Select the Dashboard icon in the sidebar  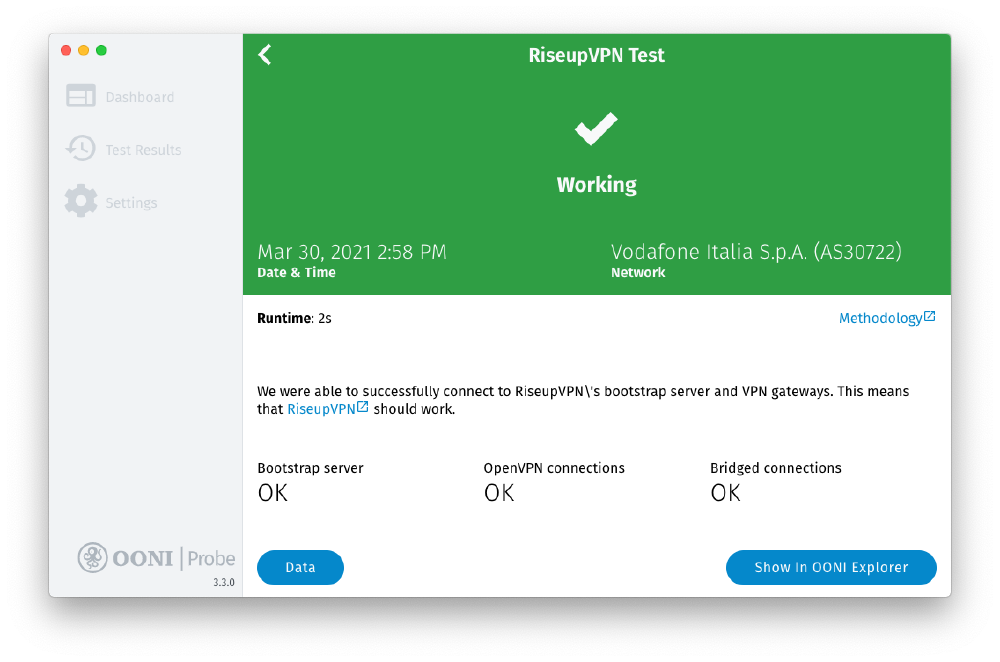click(80, 95)
